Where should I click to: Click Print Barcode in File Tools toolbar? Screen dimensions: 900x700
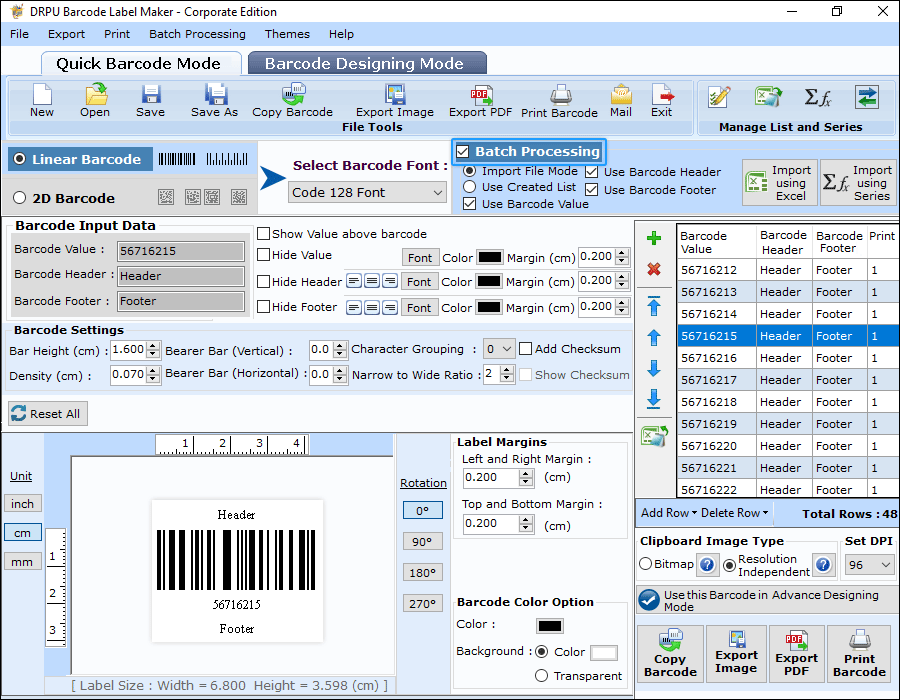(x=560, y=101)
